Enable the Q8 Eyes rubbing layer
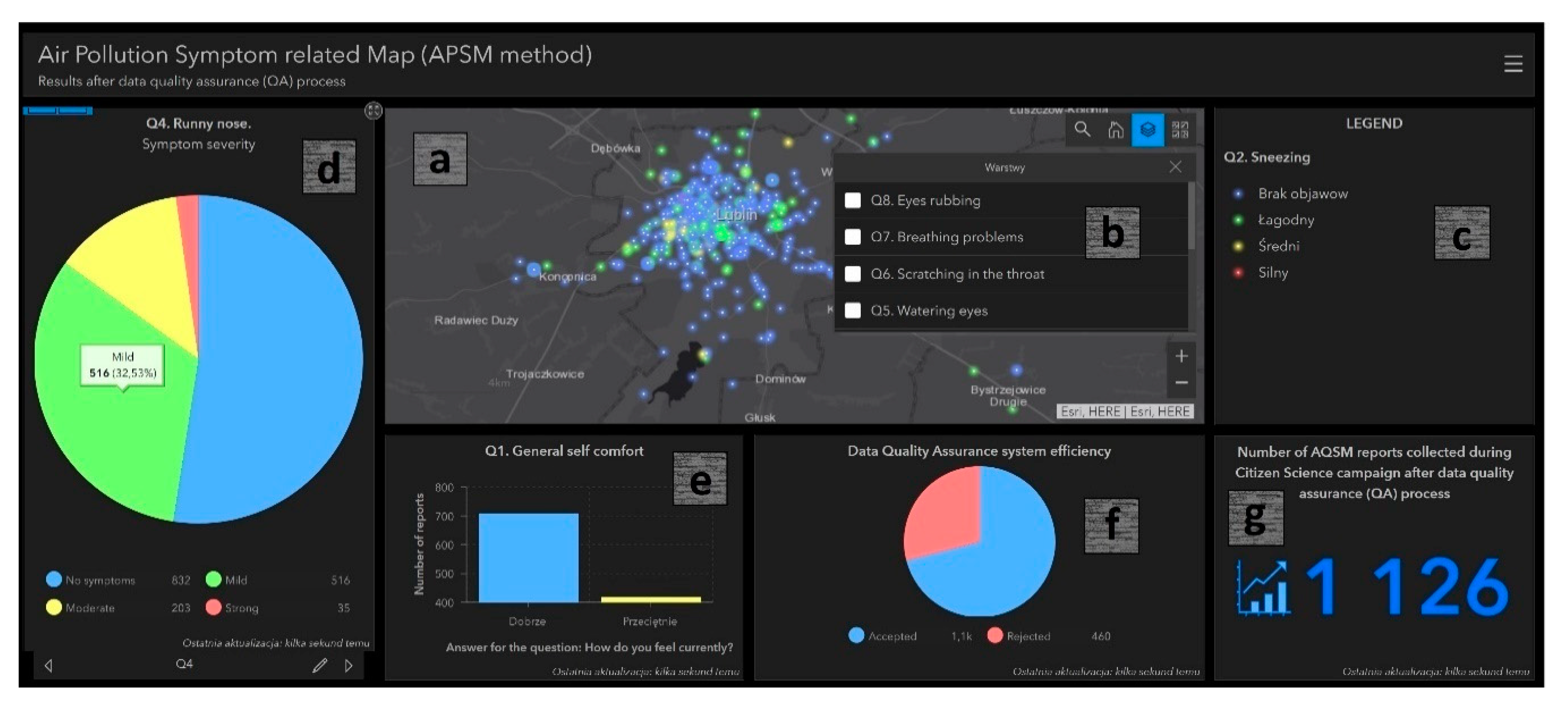This screenshot has width=1568, height=702. [x=853, y=201]
